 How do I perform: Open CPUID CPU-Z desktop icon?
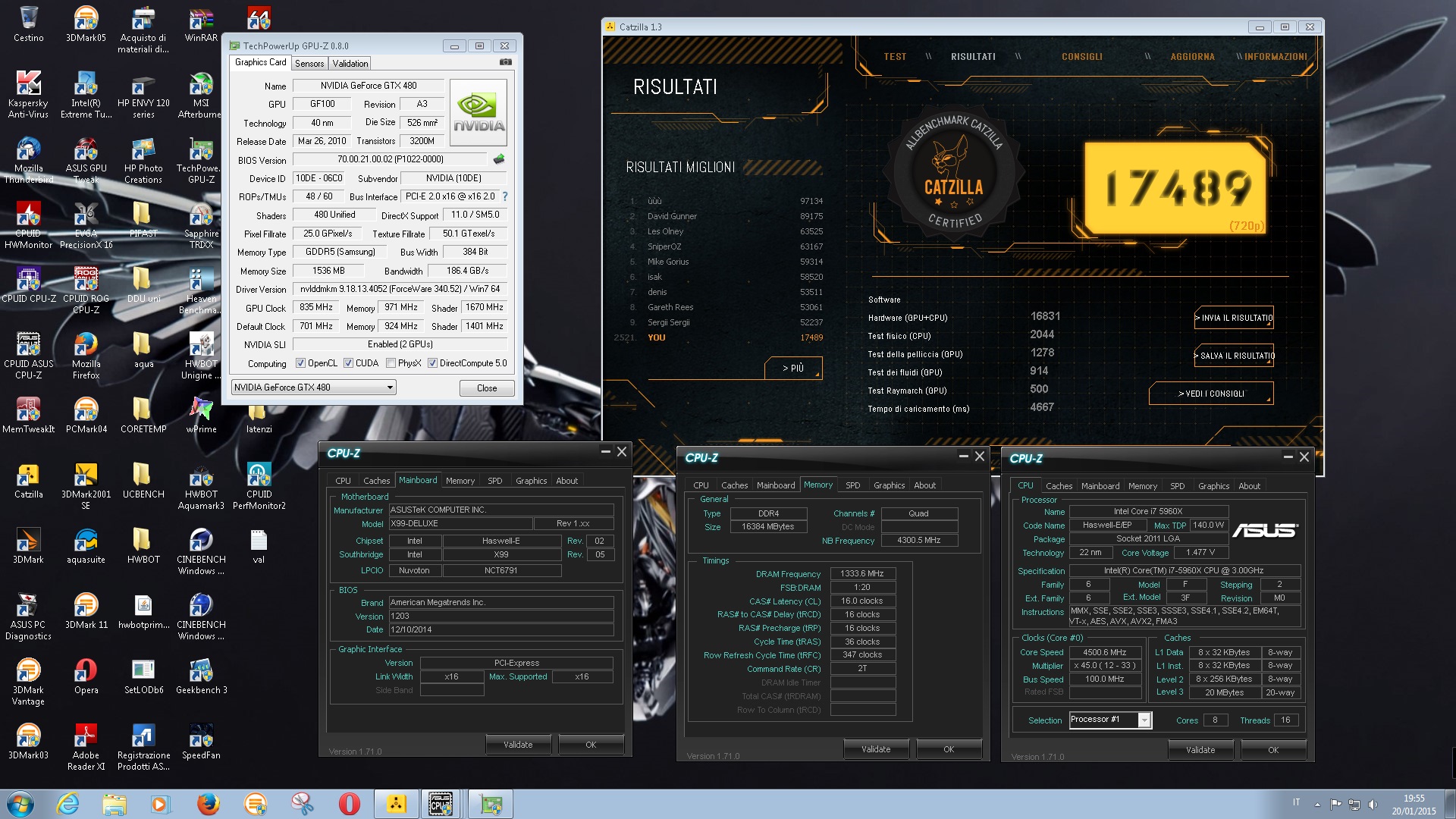(x=29, y=285)
